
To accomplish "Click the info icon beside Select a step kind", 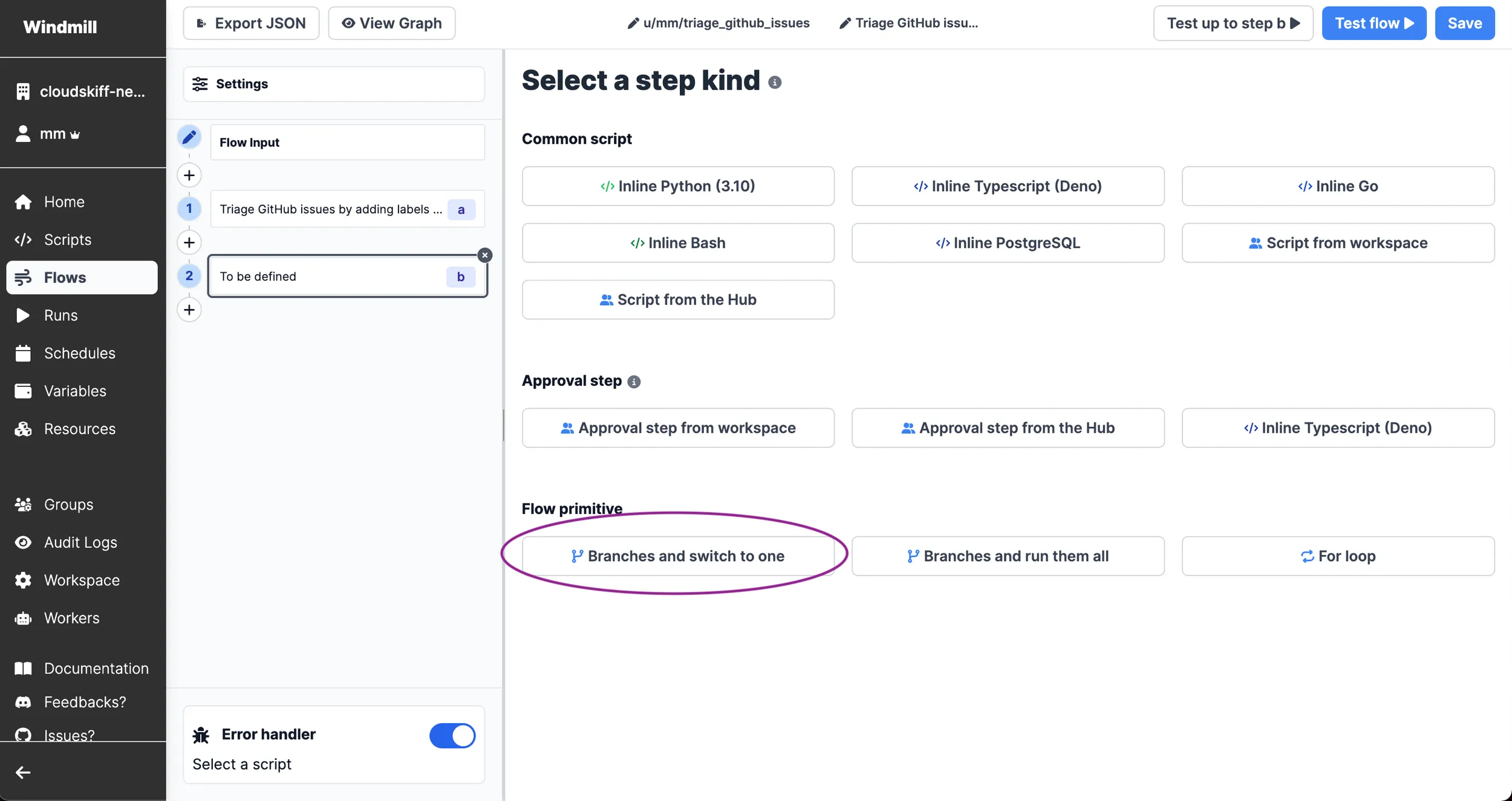I will click(x=775, y=82).
